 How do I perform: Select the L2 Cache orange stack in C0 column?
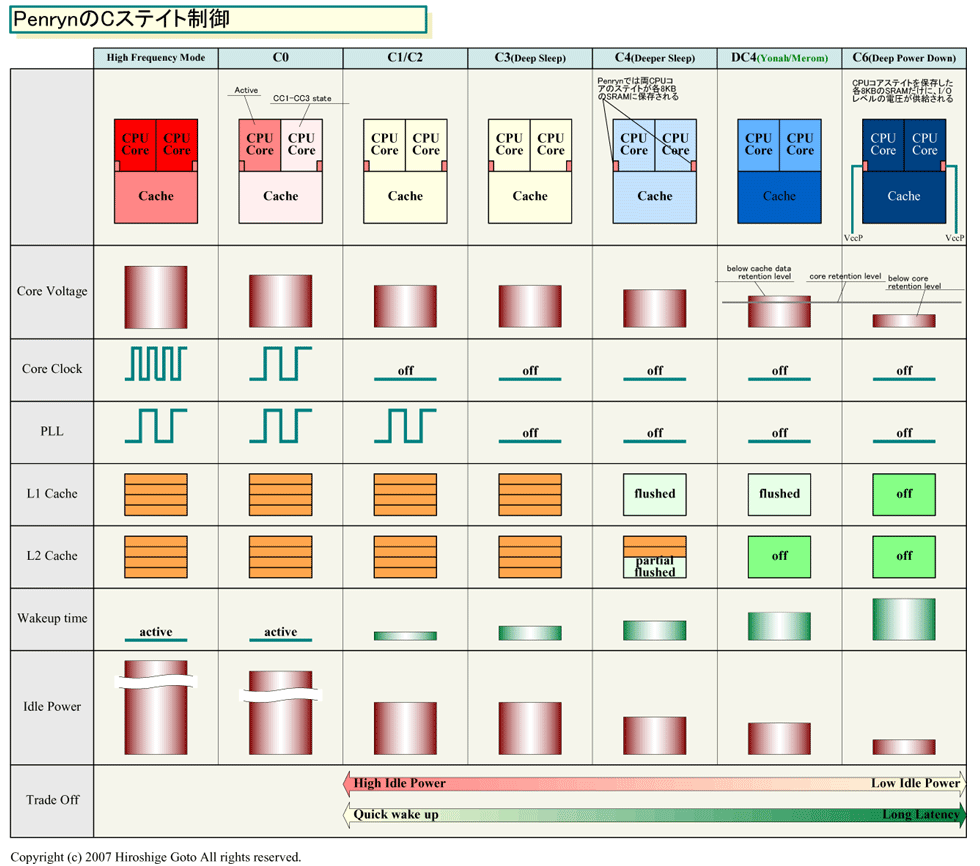pos(280,557)
